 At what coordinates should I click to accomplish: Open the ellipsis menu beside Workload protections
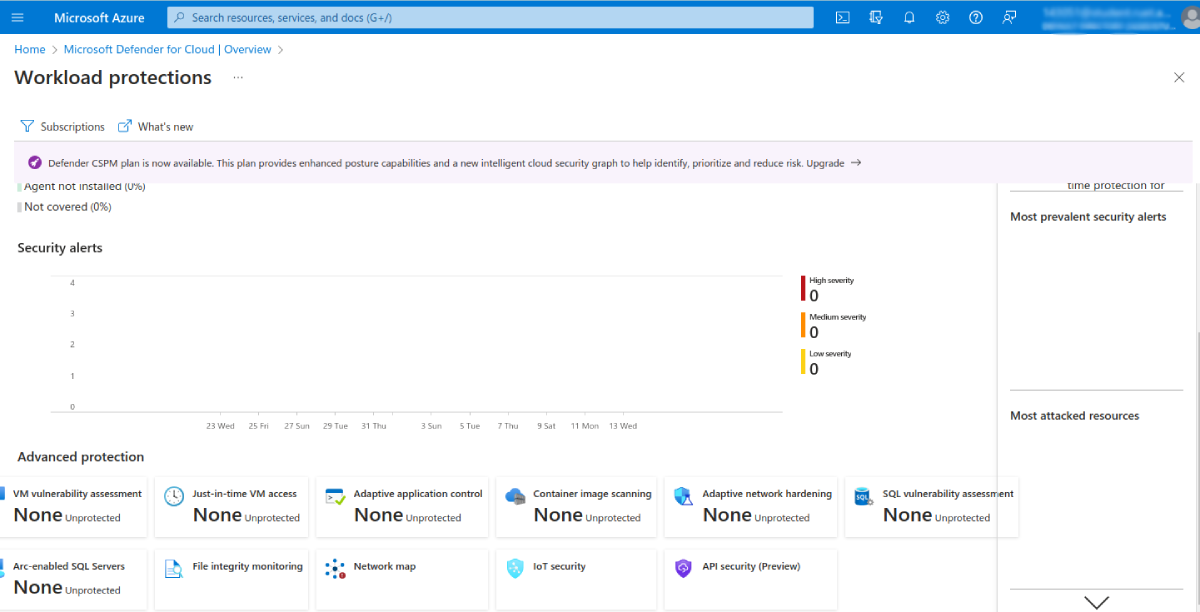[x=238, y=77]
